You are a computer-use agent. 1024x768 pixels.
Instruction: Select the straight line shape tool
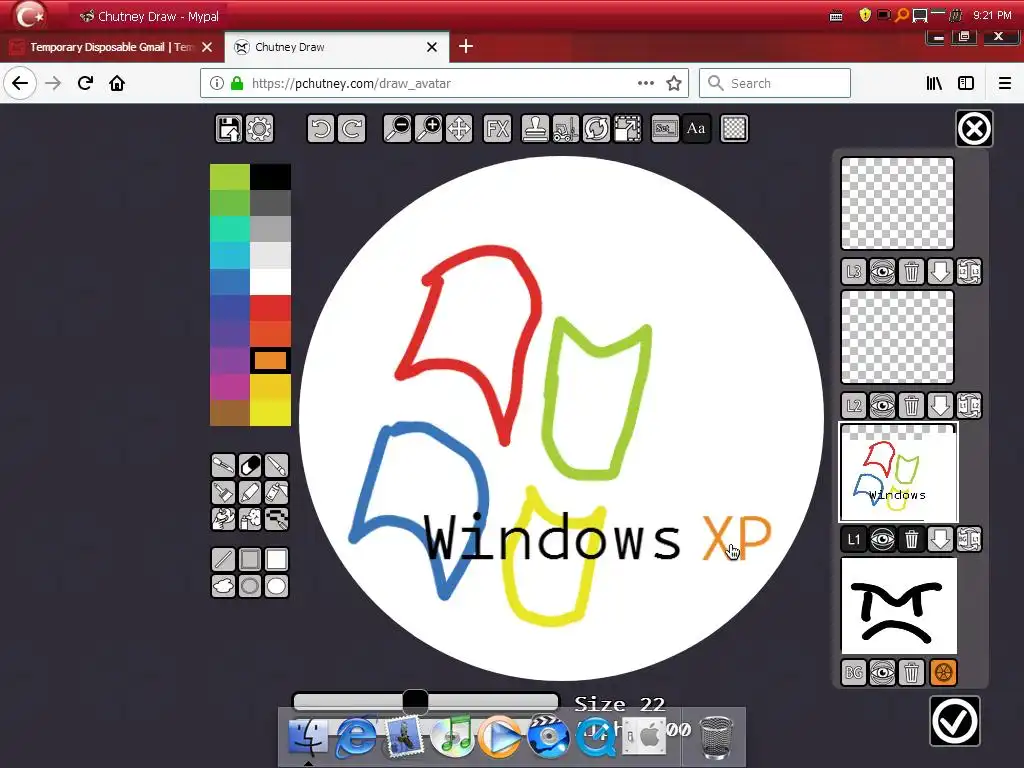pos(223,560)
